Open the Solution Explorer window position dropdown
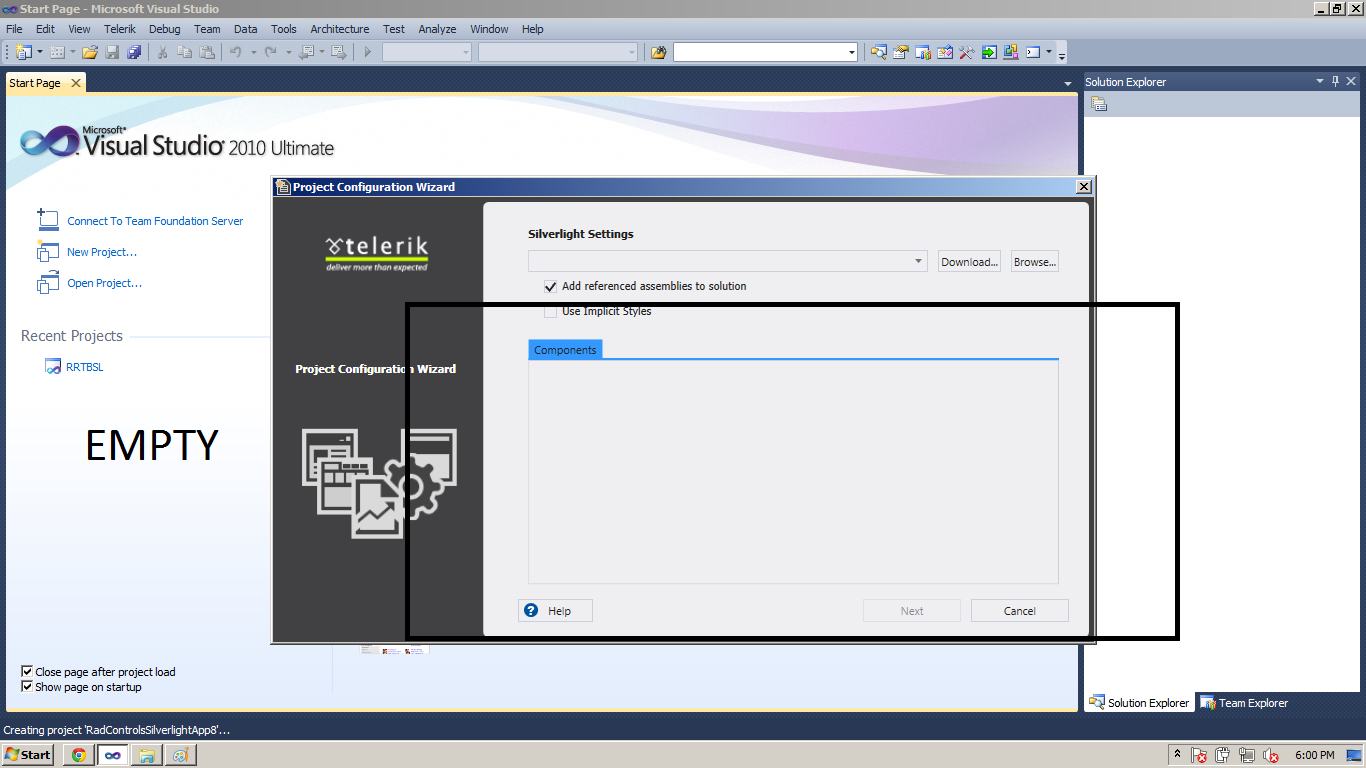Screen dimensions: 1366x768 [x=1319, y=81]
